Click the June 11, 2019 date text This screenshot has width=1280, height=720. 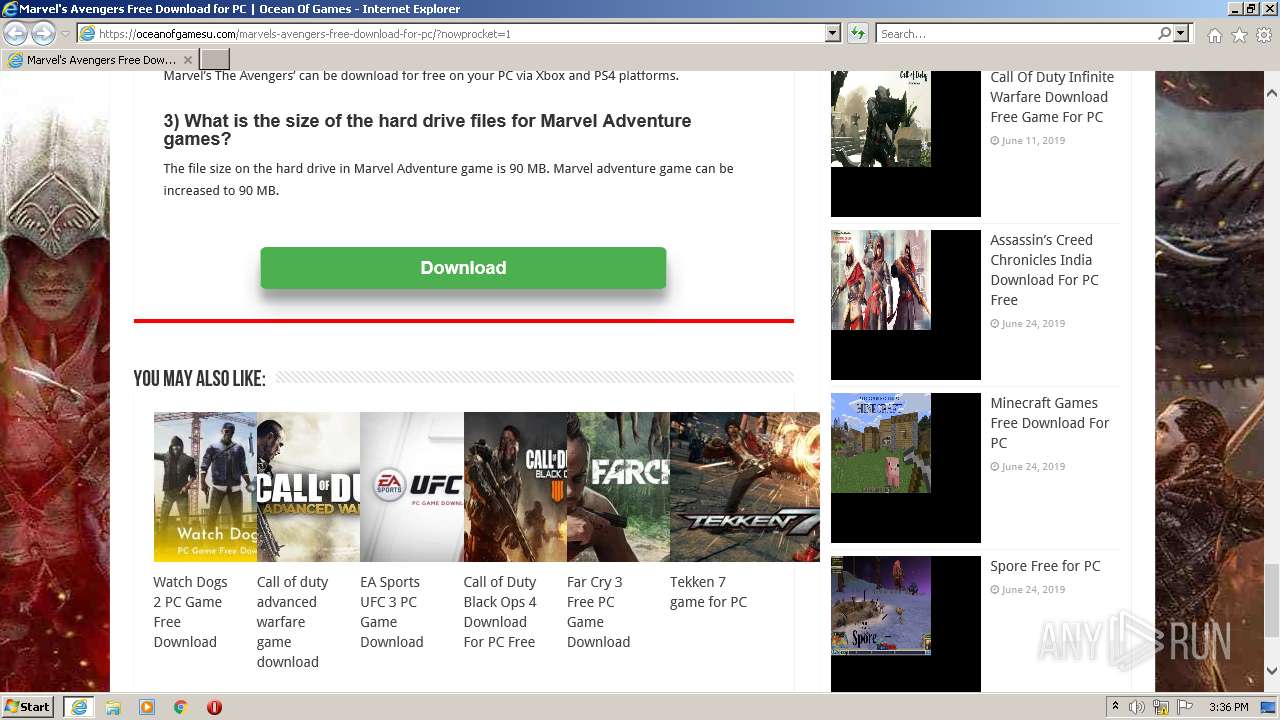pos(1033,141)
